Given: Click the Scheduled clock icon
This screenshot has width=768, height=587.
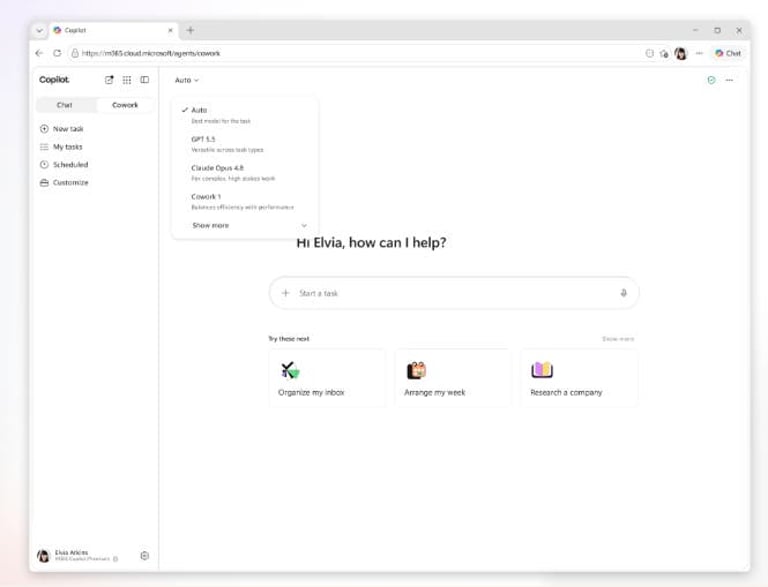Looking at the screenshot, I should [44, 165].
